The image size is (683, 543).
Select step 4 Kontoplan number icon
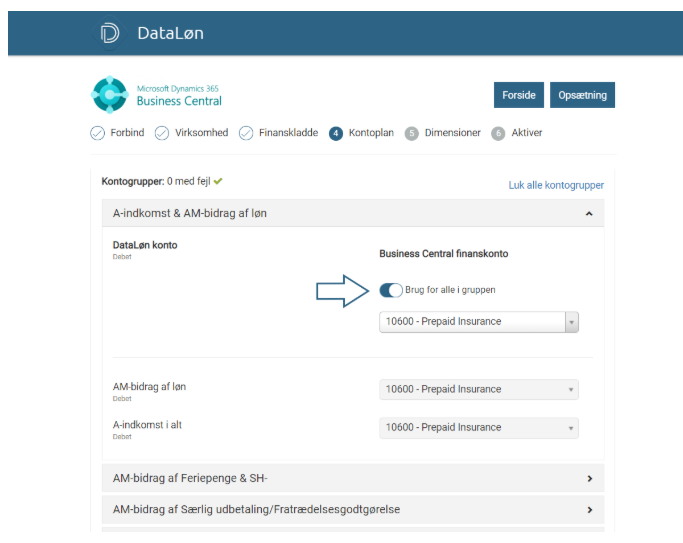click(336, 133)
